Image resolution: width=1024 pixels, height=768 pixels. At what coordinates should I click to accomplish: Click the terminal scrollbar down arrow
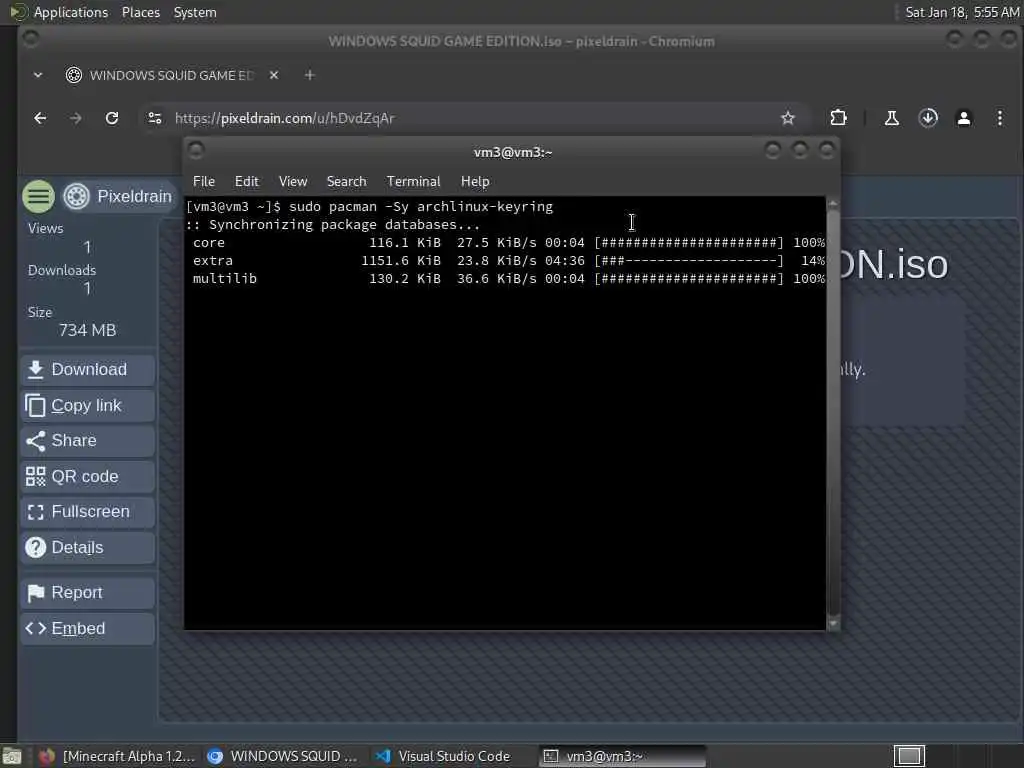pos(833,624)
